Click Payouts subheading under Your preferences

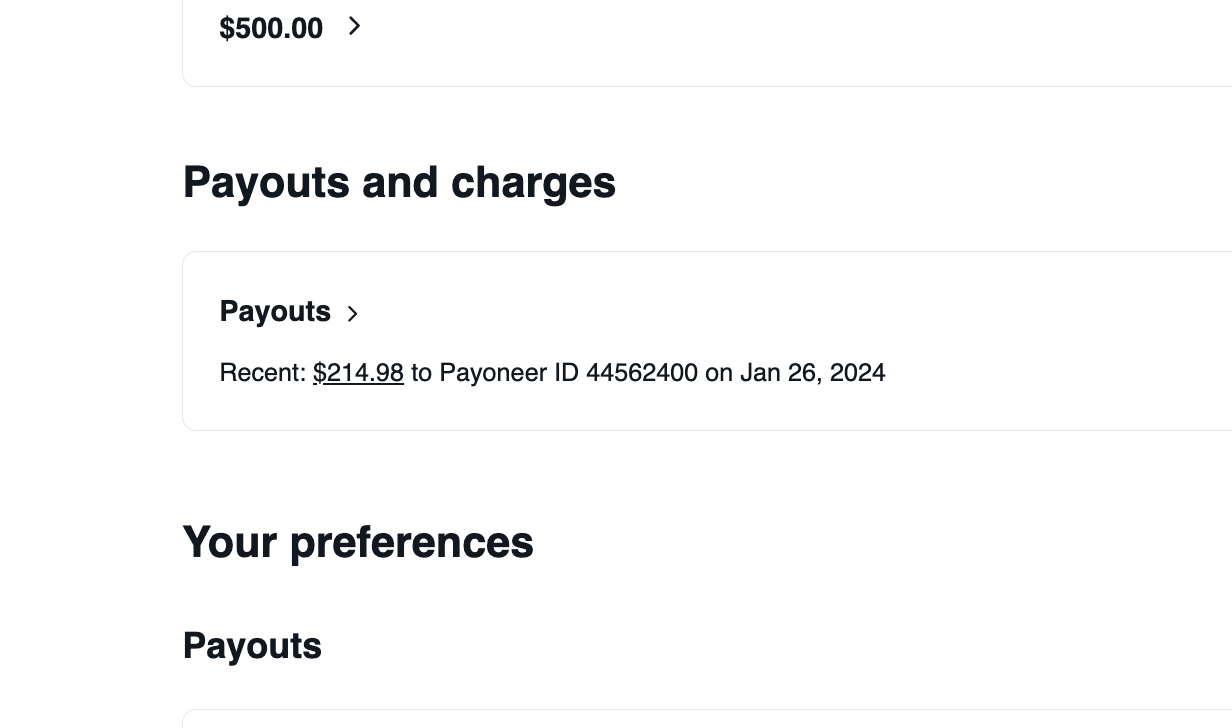(x=252, y=646)
